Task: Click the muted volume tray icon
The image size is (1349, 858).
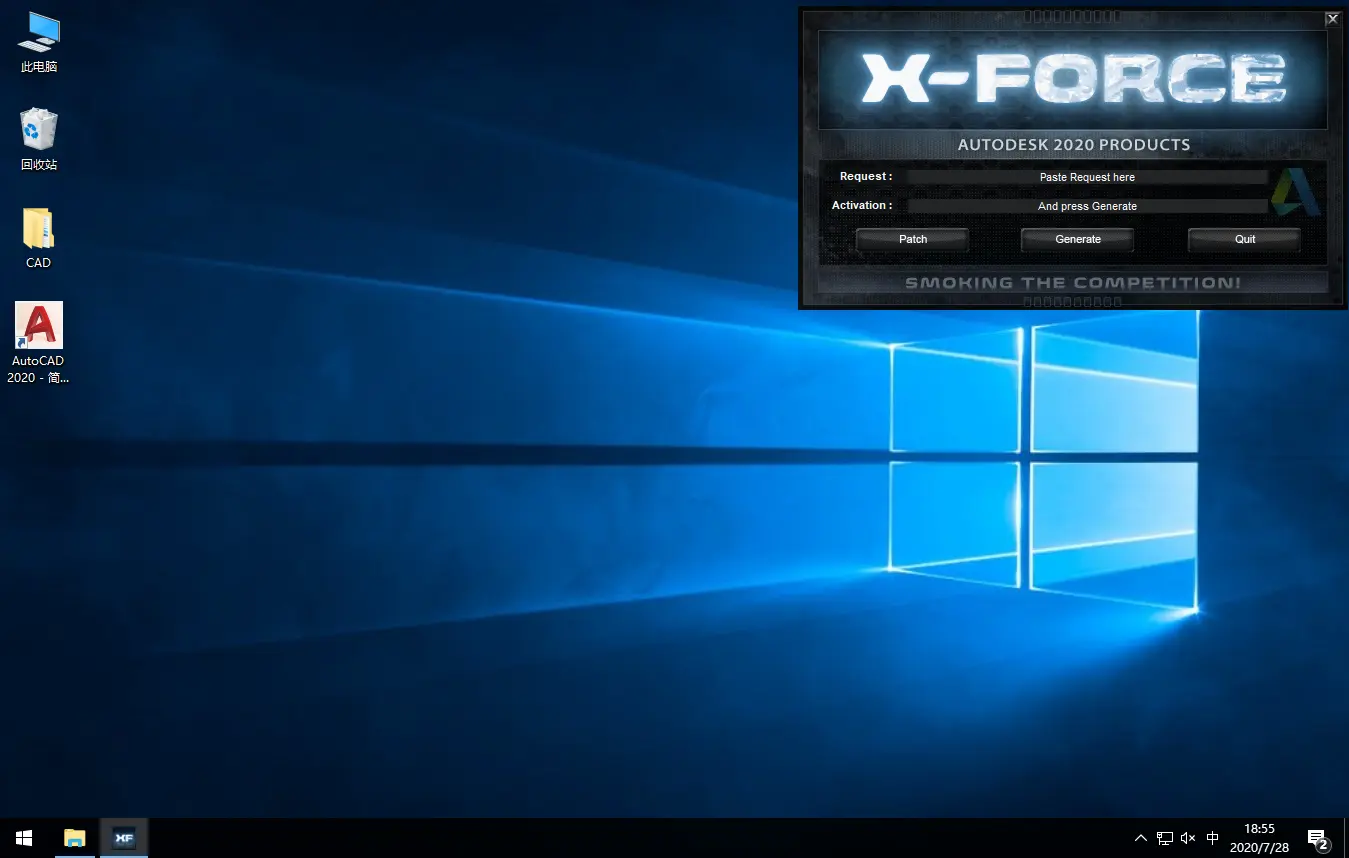Action: click(1188, 838)
